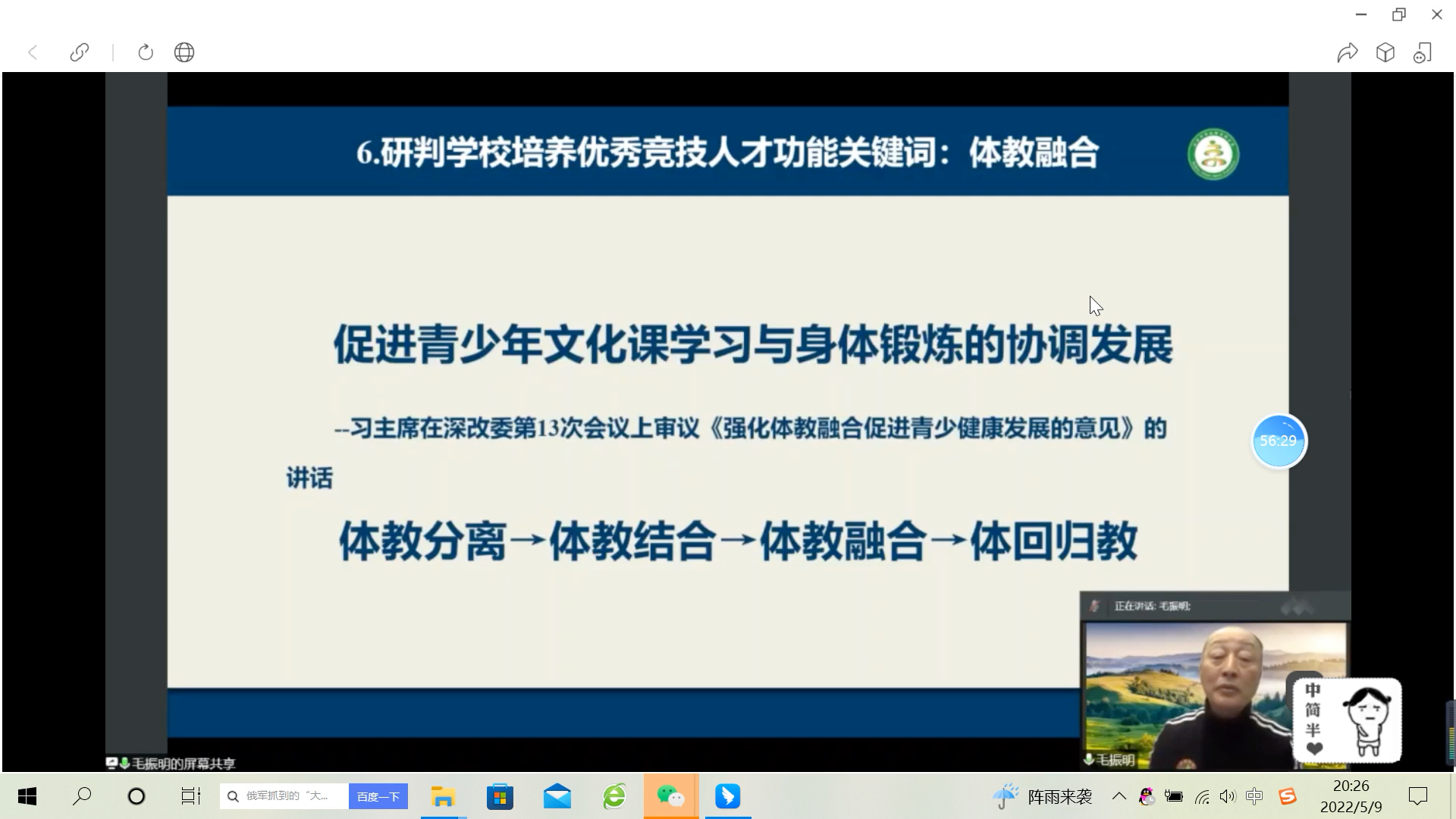Open the browser navigation back button
Screen dimensions: 1456x819
[x=33, y=52]
